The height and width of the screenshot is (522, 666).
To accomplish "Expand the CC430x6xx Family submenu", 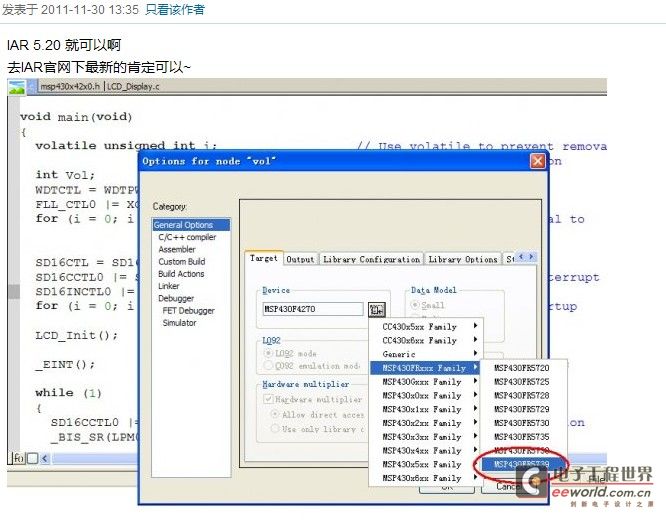I will [425, 340].
